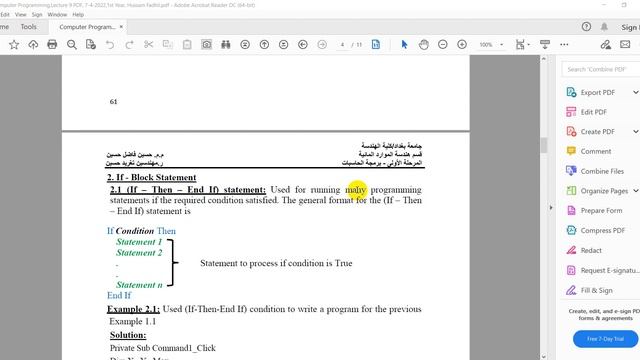Click the "End If" blue text
640x360 pixels.
pos(119,295)
